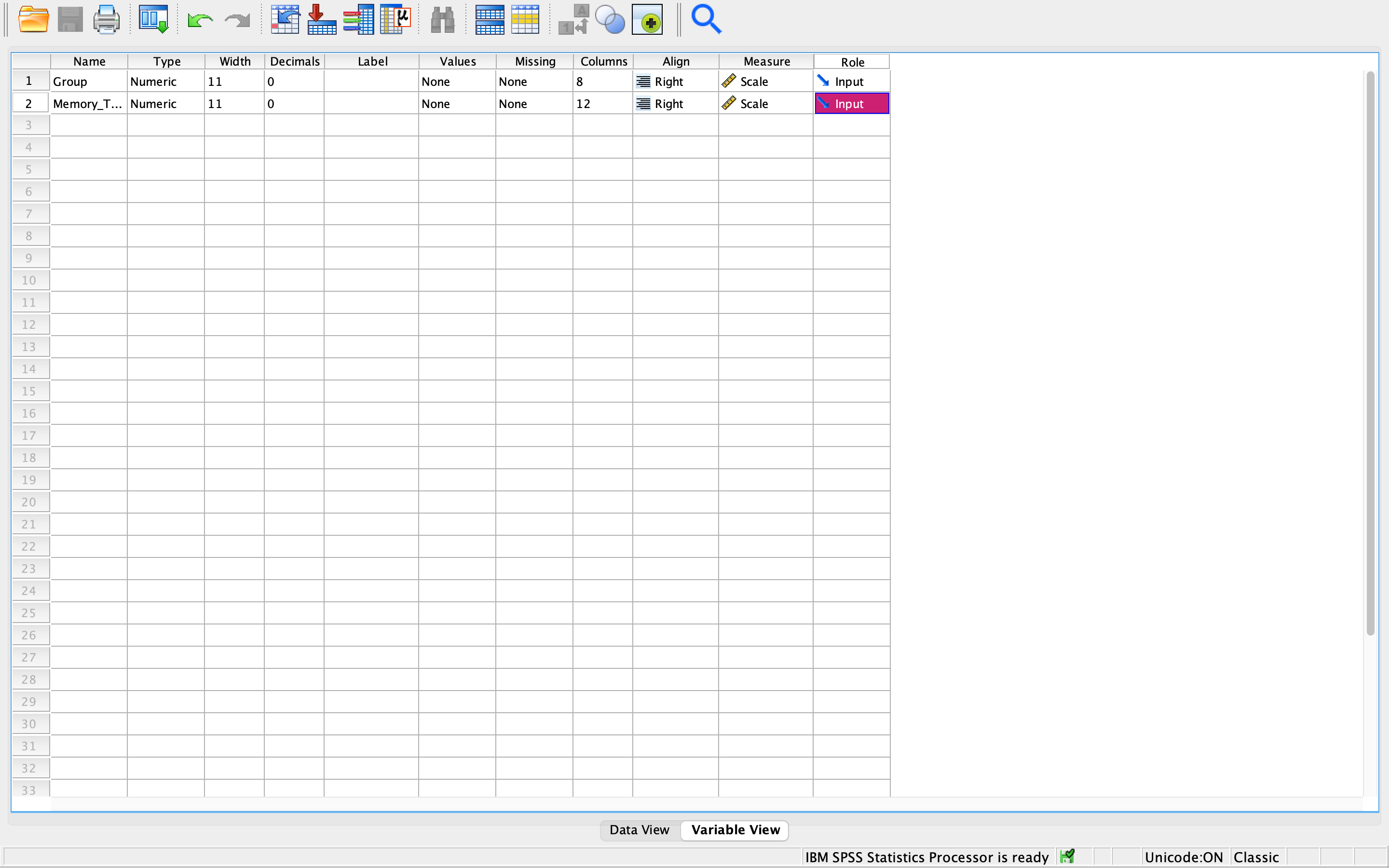
Task: Click the Print icon in toolbar
Action: tap(106, 20)
